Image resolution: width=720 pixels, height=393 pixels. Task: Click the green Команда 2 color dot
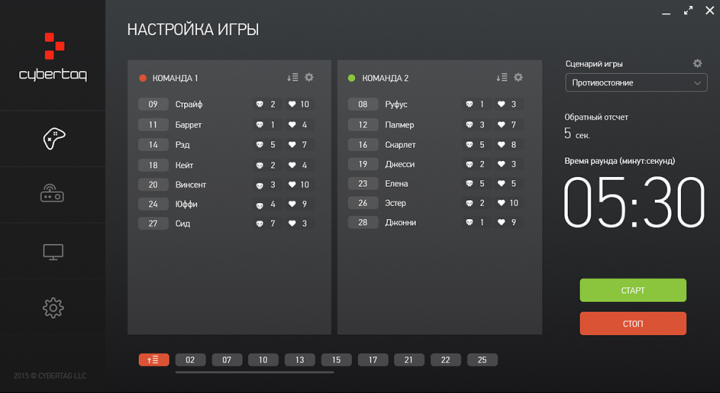click(x=352, y=78)
